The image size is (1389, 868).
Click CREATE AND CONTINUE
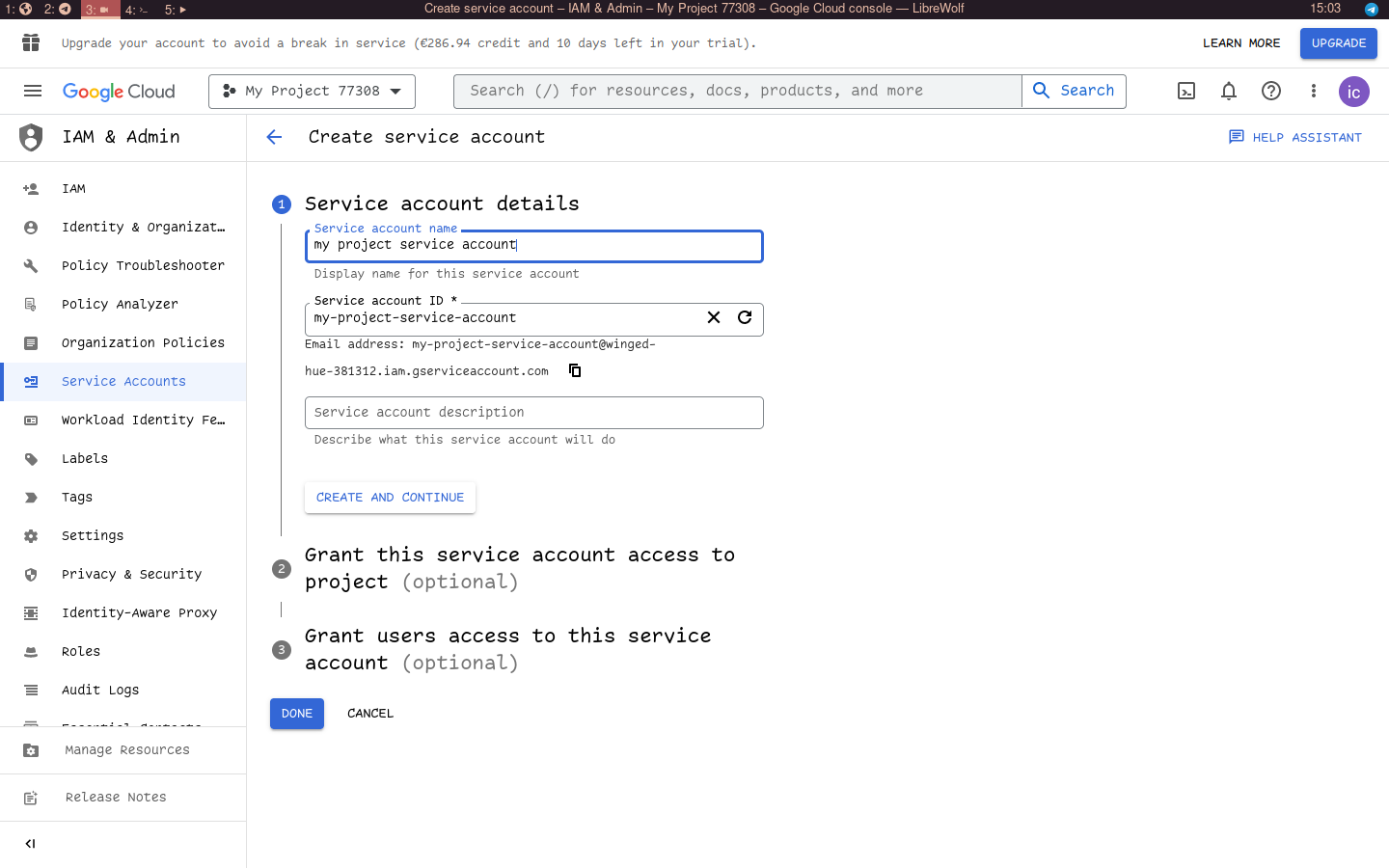pos(390,497)
